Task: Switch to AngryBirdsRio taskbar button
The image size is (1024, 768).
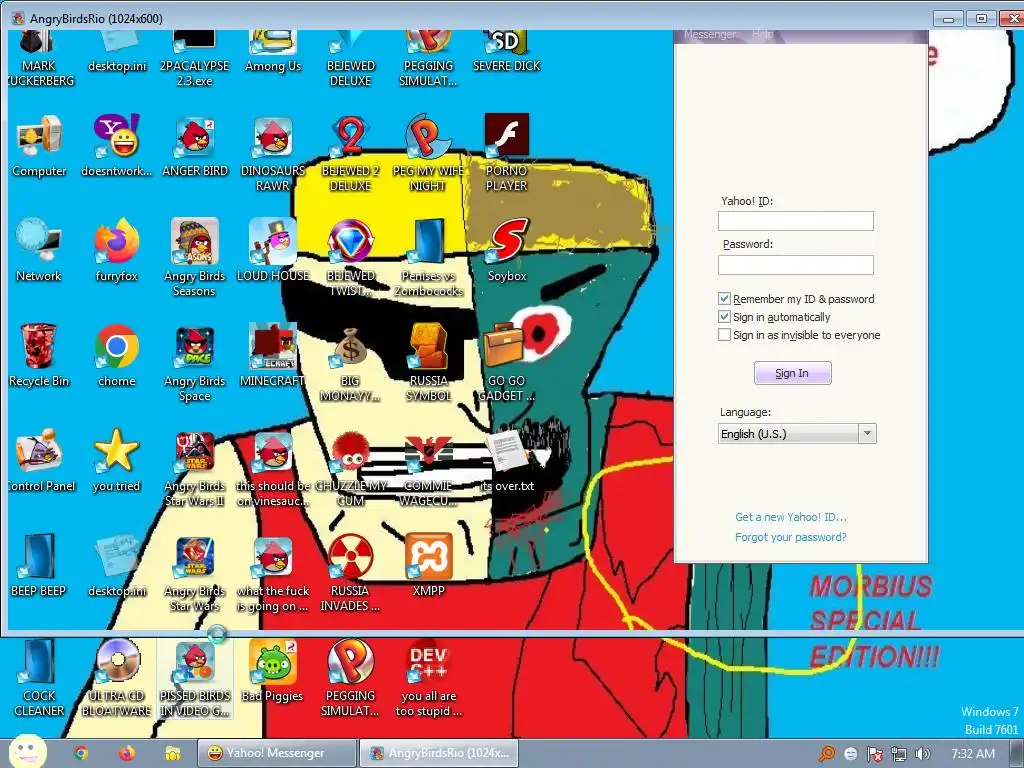Action: click(440, 753)
